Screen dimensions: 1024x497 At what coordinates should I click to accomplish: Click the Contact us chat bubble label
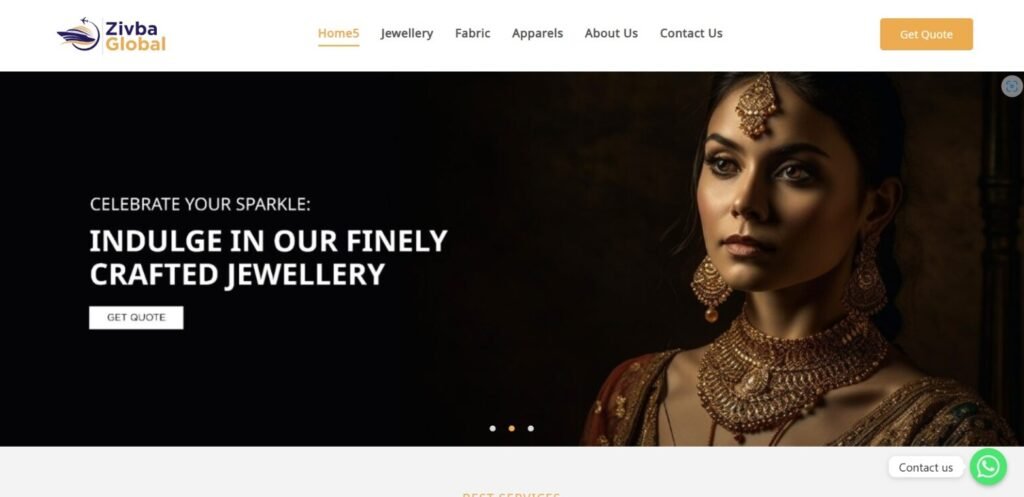[x=925, y=468]
